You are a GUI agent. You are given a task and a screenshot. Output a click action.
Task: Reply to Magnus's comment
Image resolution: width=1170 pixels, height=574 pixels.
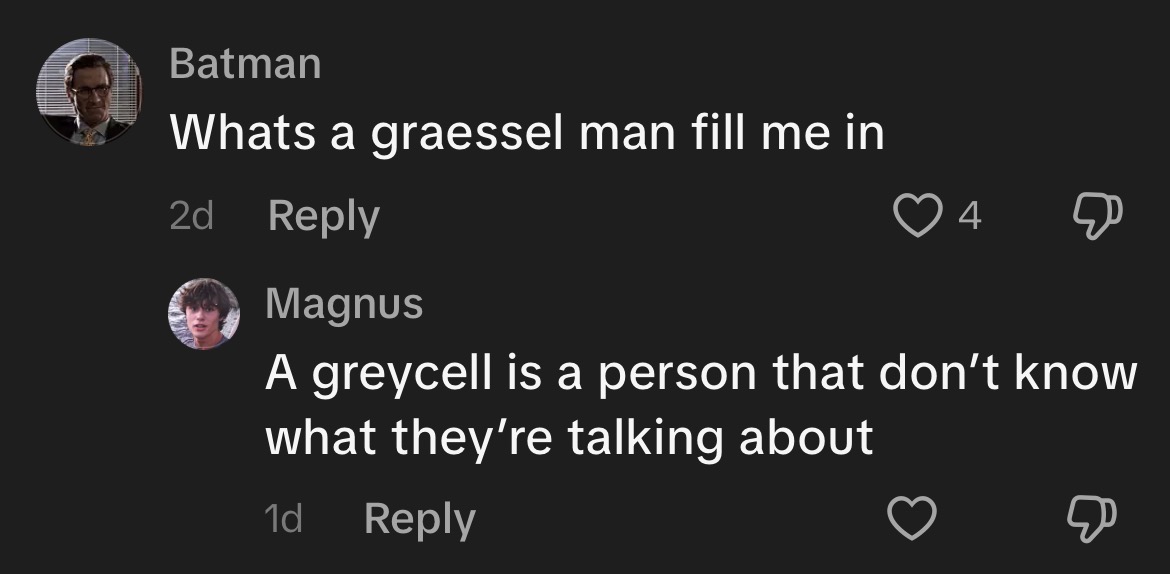419,519
